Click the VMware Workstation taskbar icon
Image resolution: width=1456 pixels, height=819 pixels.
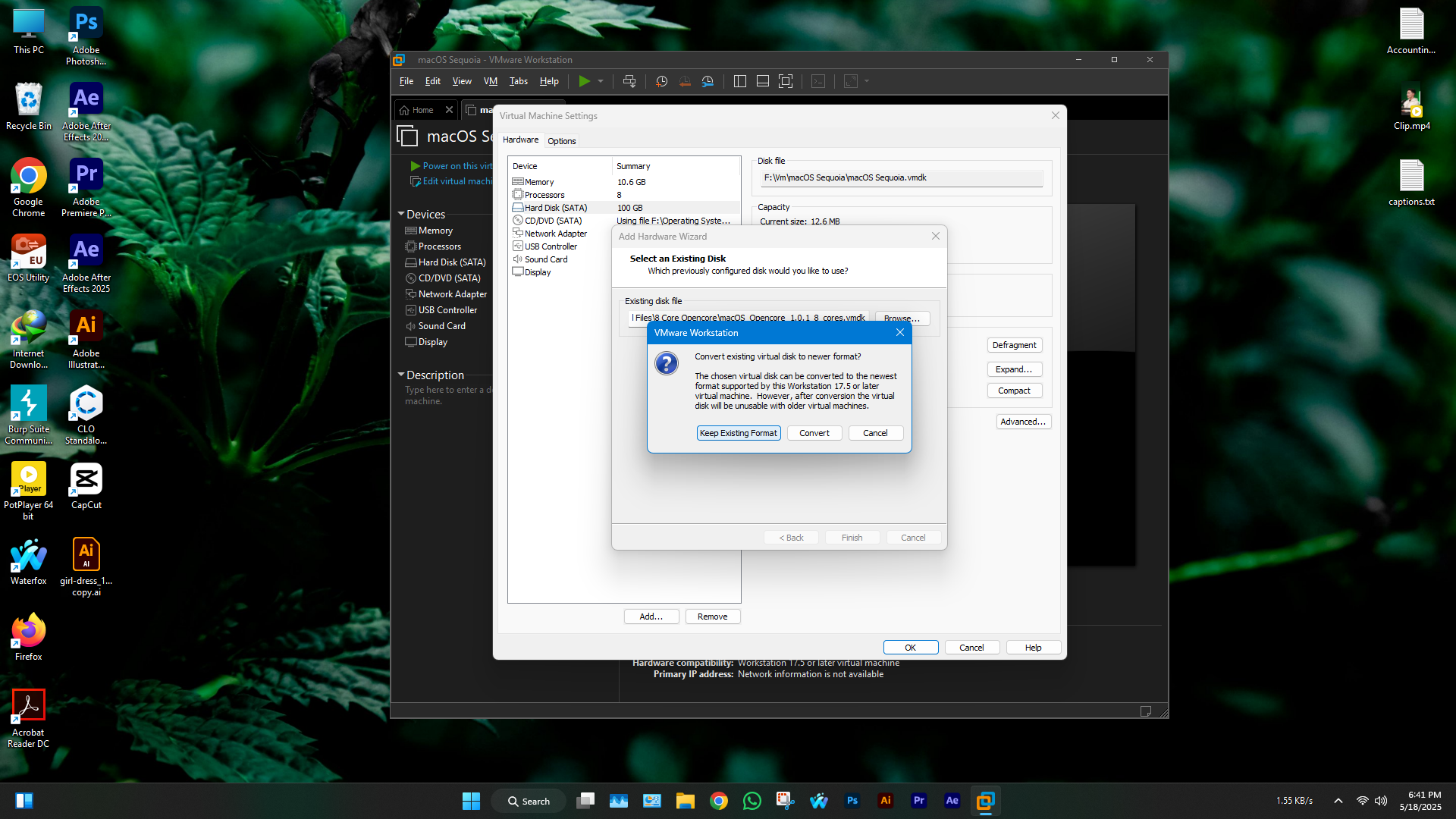coord(985,801)
